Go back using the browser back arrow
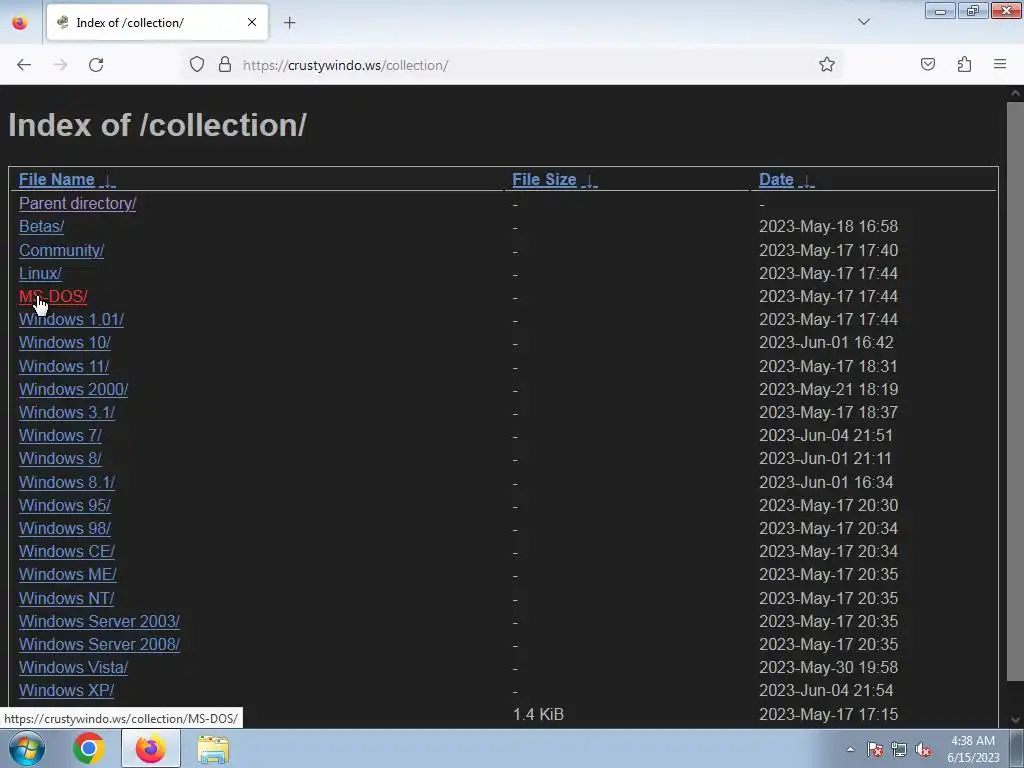The width and height of the screenshot is (1024, 768). pyautogui.click(x=24, y=65)
